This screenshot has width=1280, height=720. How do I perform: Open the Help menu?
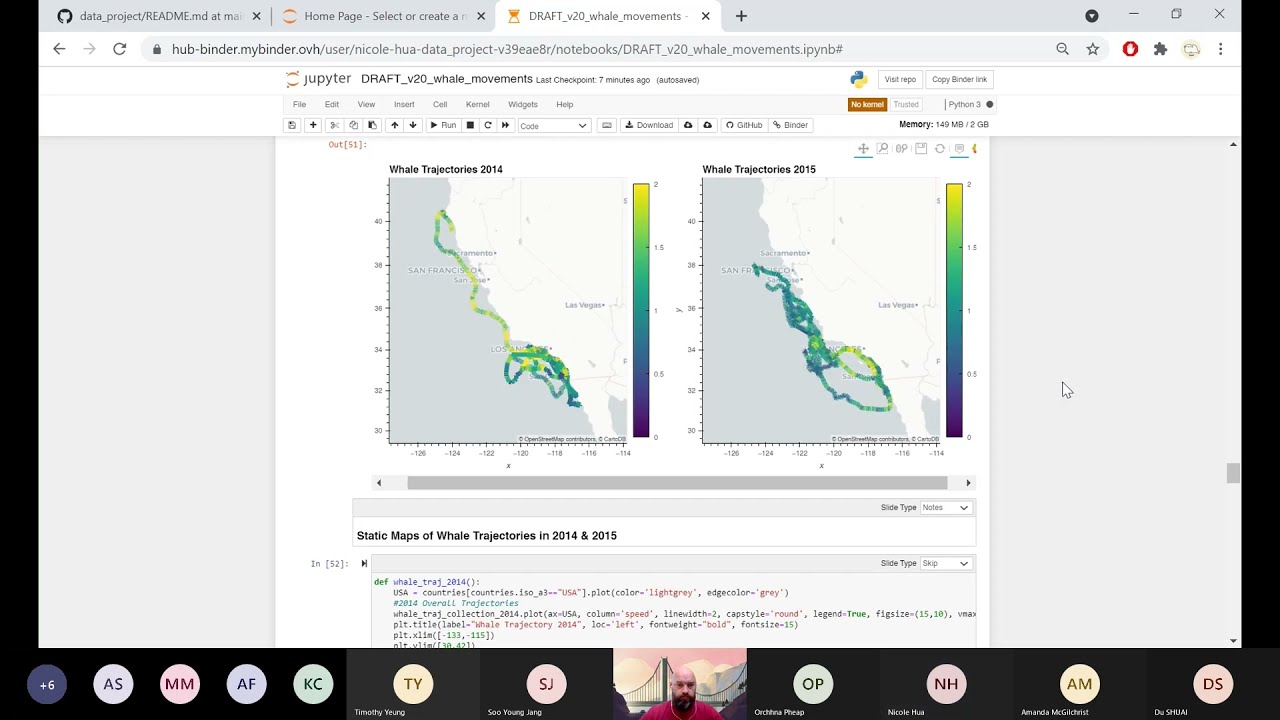564,104
